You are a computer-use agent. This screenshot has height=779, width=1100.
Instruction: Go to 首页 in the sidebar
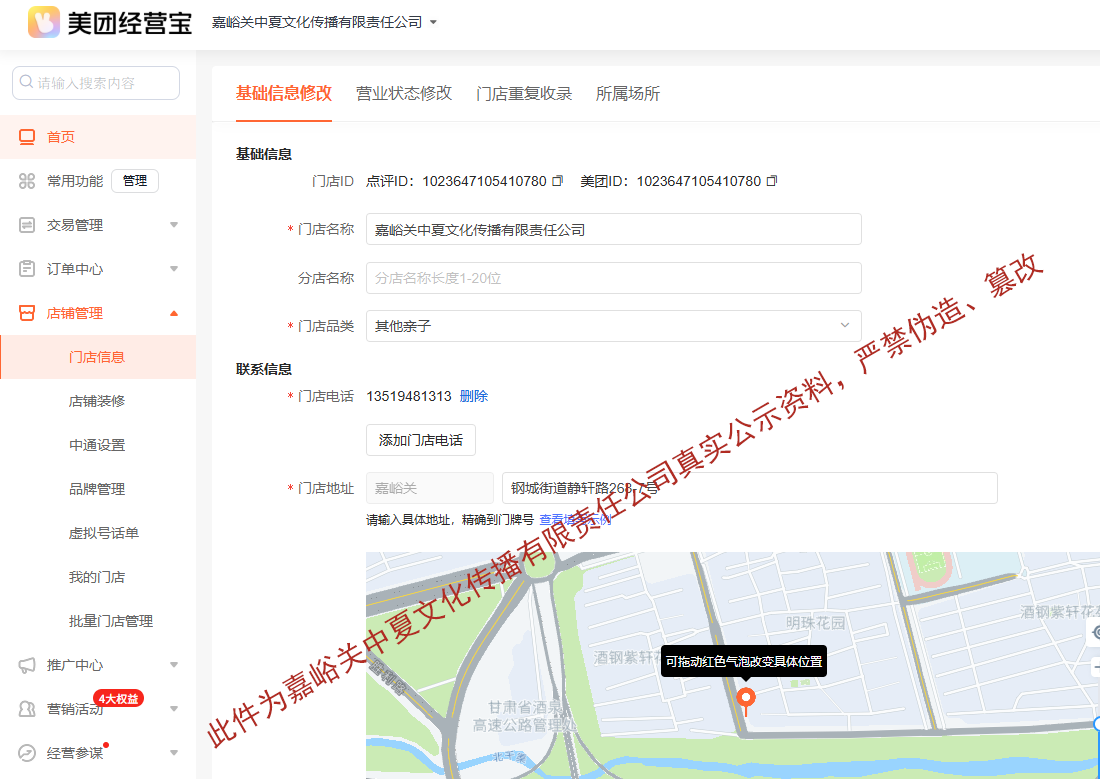[98, 137]
